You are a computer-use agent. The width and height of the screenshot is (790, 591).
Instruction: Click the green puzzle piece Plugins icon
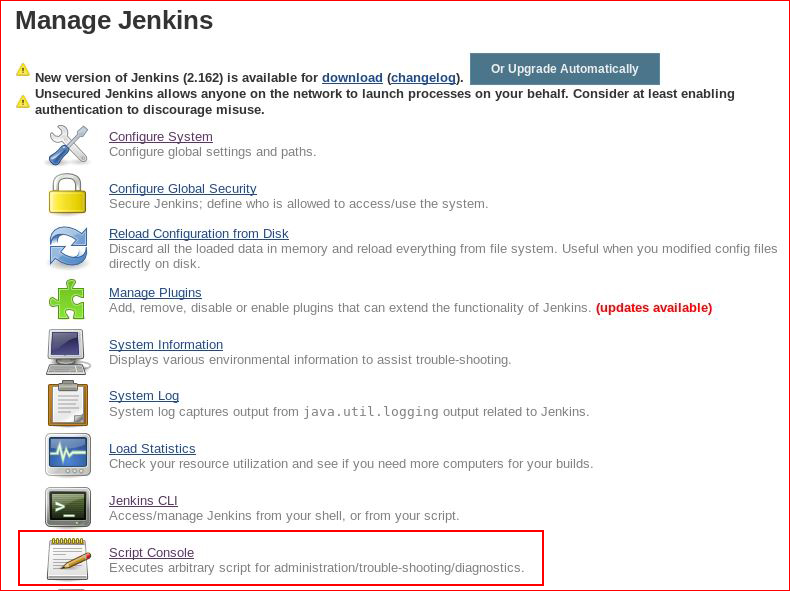(x=67, y=299)
